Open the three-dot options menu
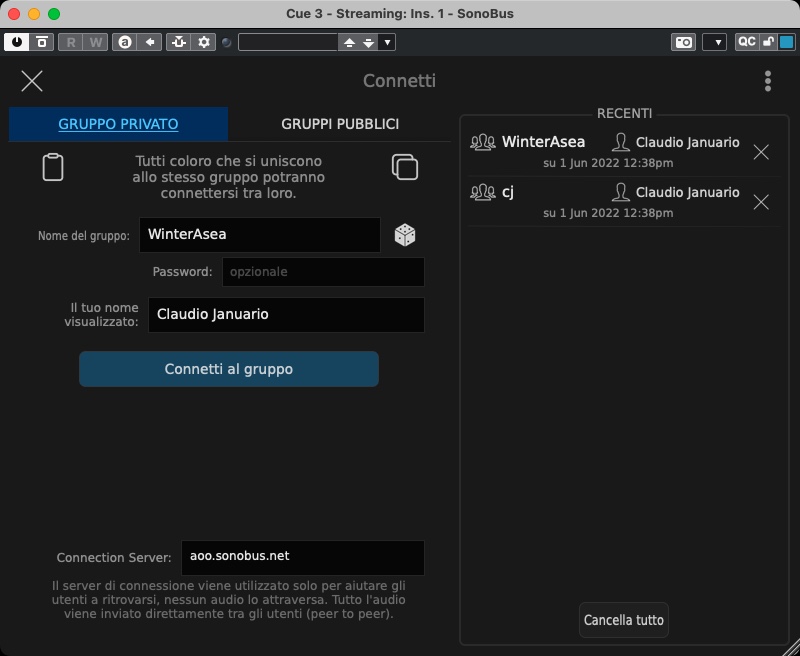Image resolution: width=800 pixels, height=656 pixels. pyautogui.click(x=767, y=81)
